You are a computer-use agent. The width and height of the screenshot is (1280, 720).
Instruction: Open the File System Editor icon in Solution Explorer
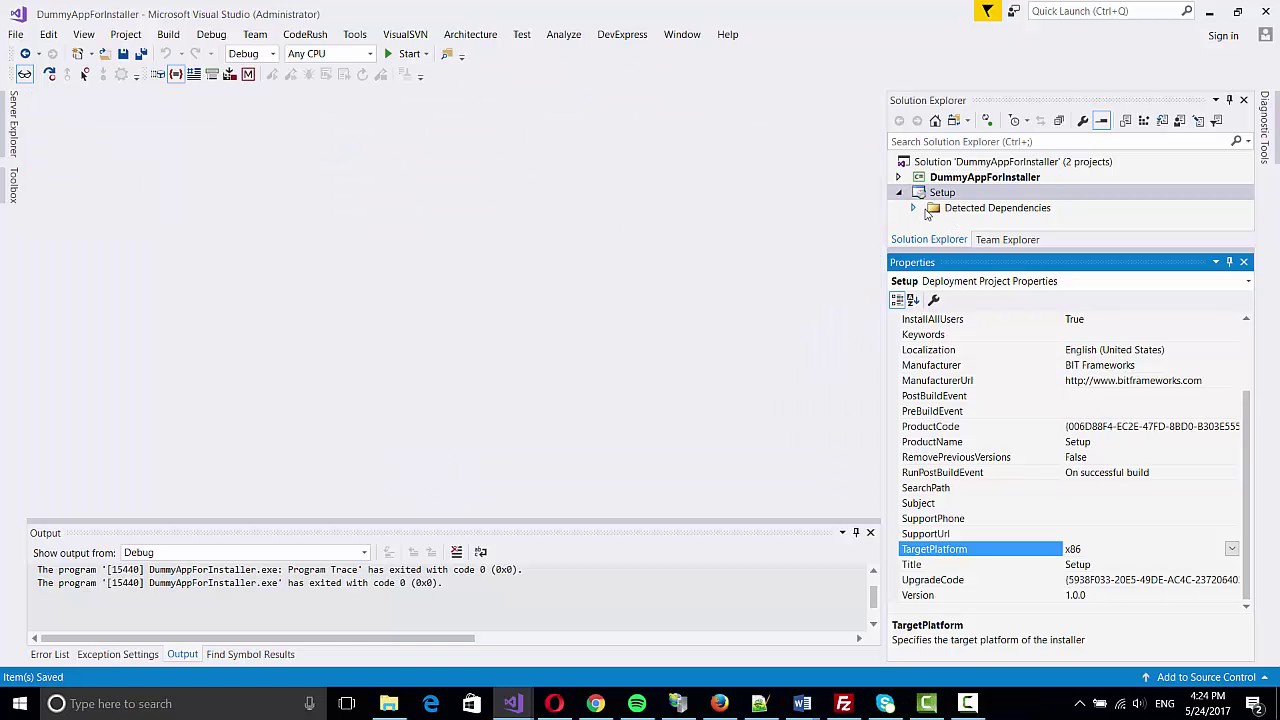(x=1125, y=121)
